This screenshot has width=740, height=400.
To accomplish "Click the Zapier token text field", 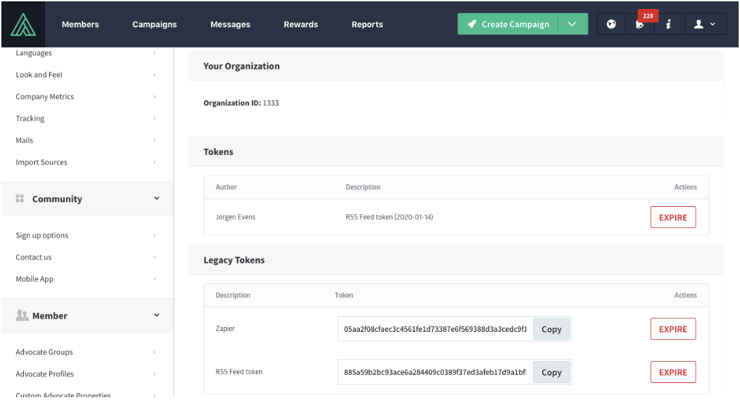I will pos(435,329).
